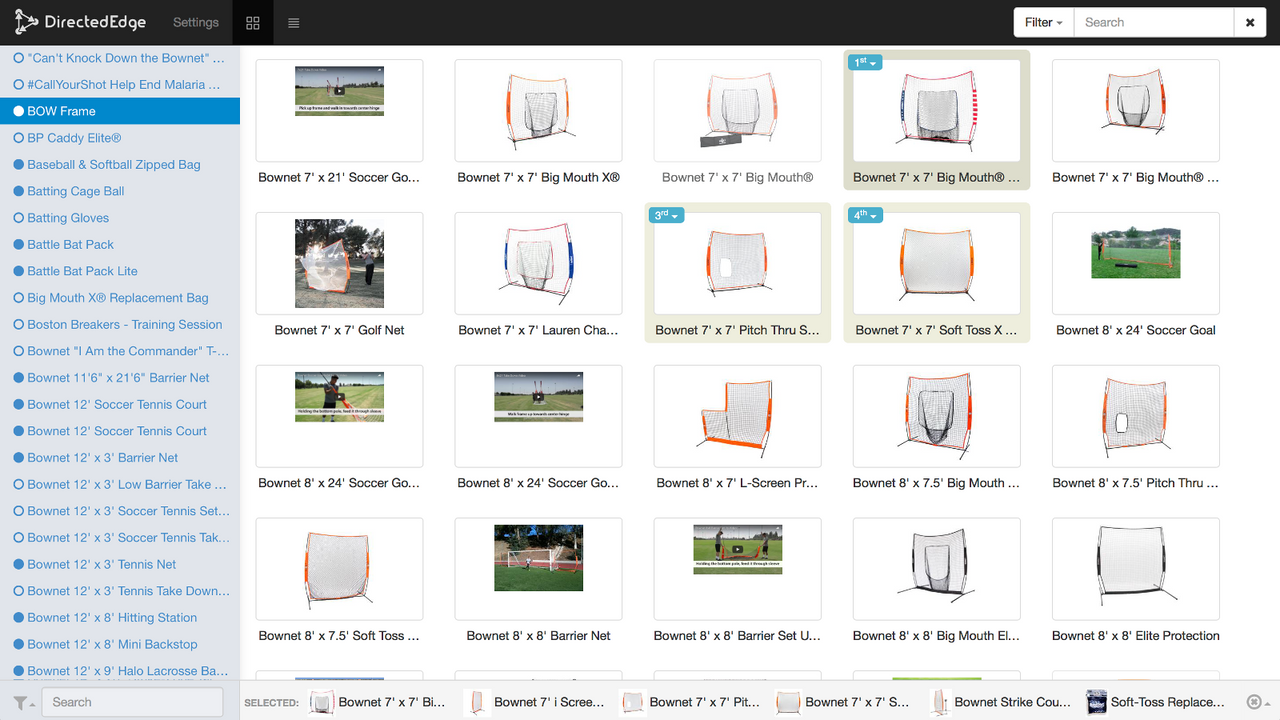Click the 'Bownet 7' x 7' Golf Net' caption

coord(339,330)
